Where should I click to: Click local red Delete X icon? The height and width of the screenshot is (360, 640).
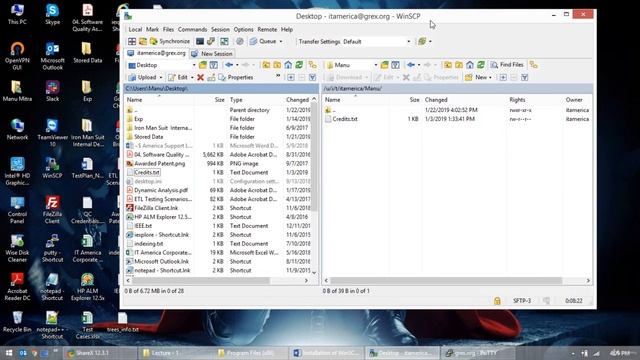point(200,77)
